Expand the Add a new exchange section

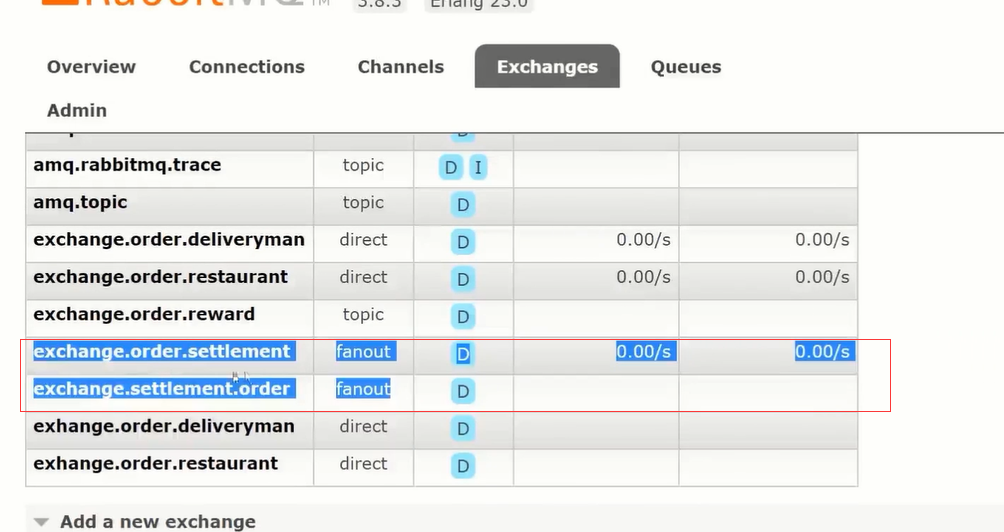(158, 522)
